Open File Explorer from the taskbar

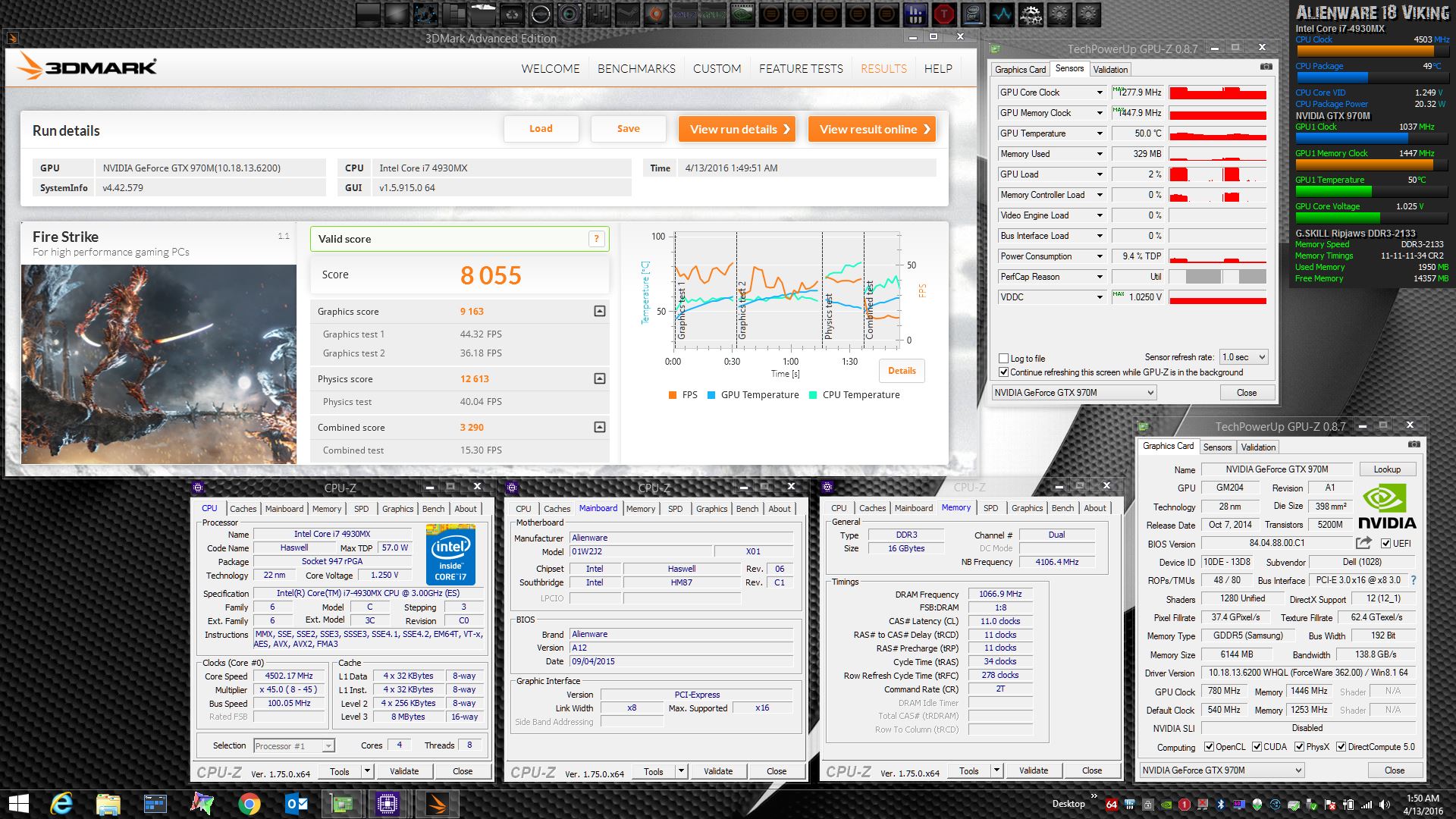108,804
